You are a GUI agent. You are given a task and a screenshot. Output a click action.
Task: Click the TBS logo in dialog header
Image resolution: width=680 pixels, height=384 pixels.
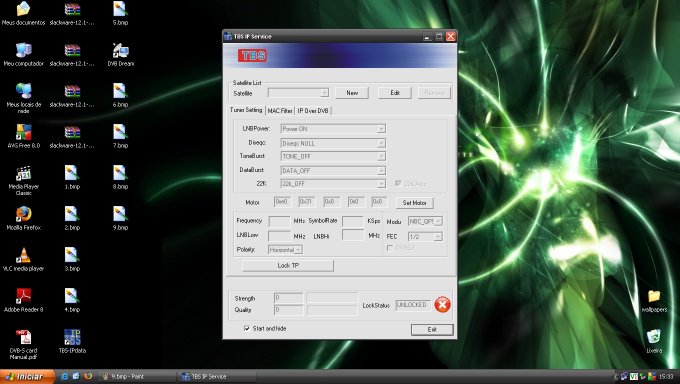252,56
